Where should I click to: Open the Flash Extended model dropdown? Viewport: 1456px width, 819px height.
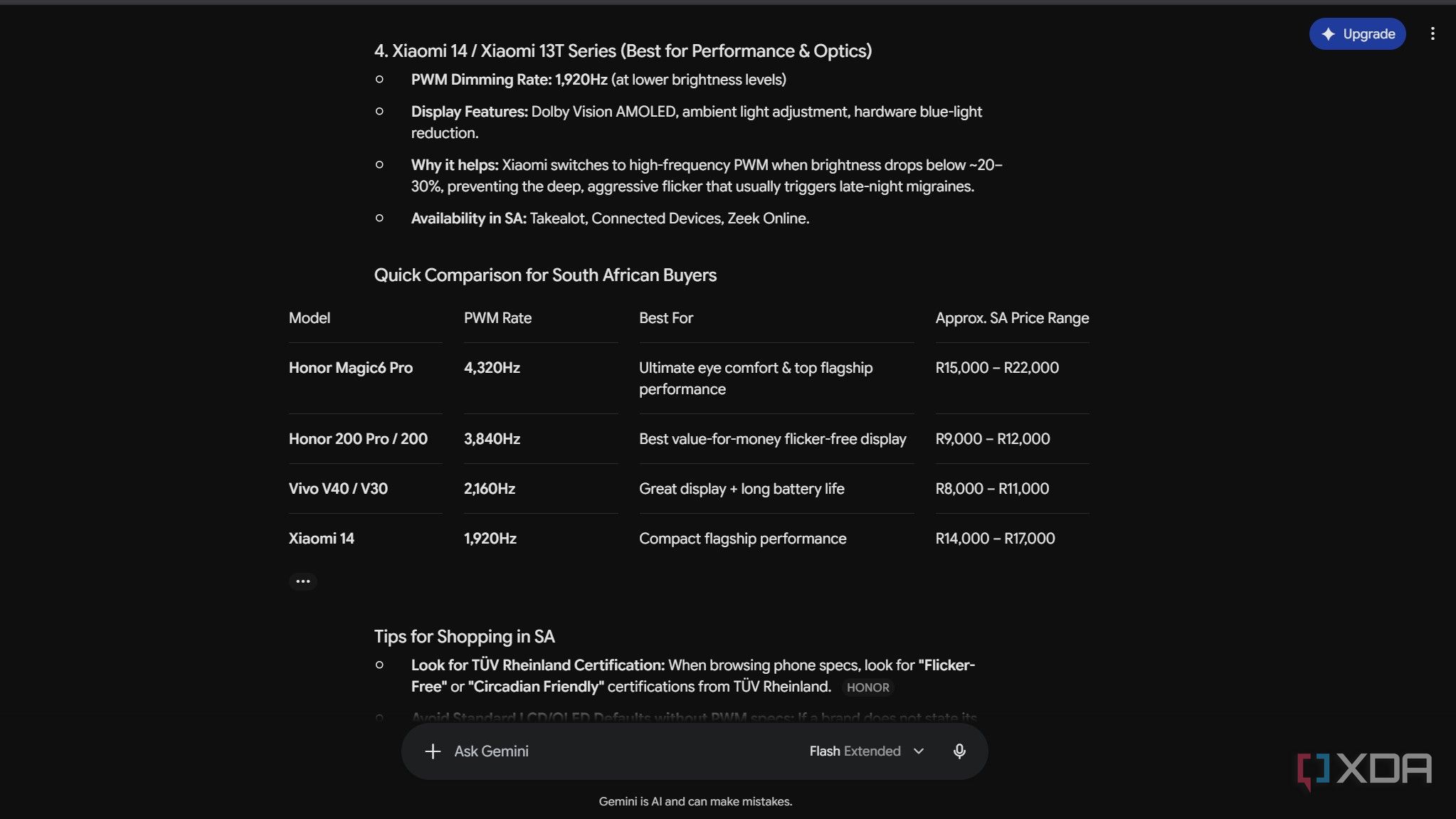point(867,751)
